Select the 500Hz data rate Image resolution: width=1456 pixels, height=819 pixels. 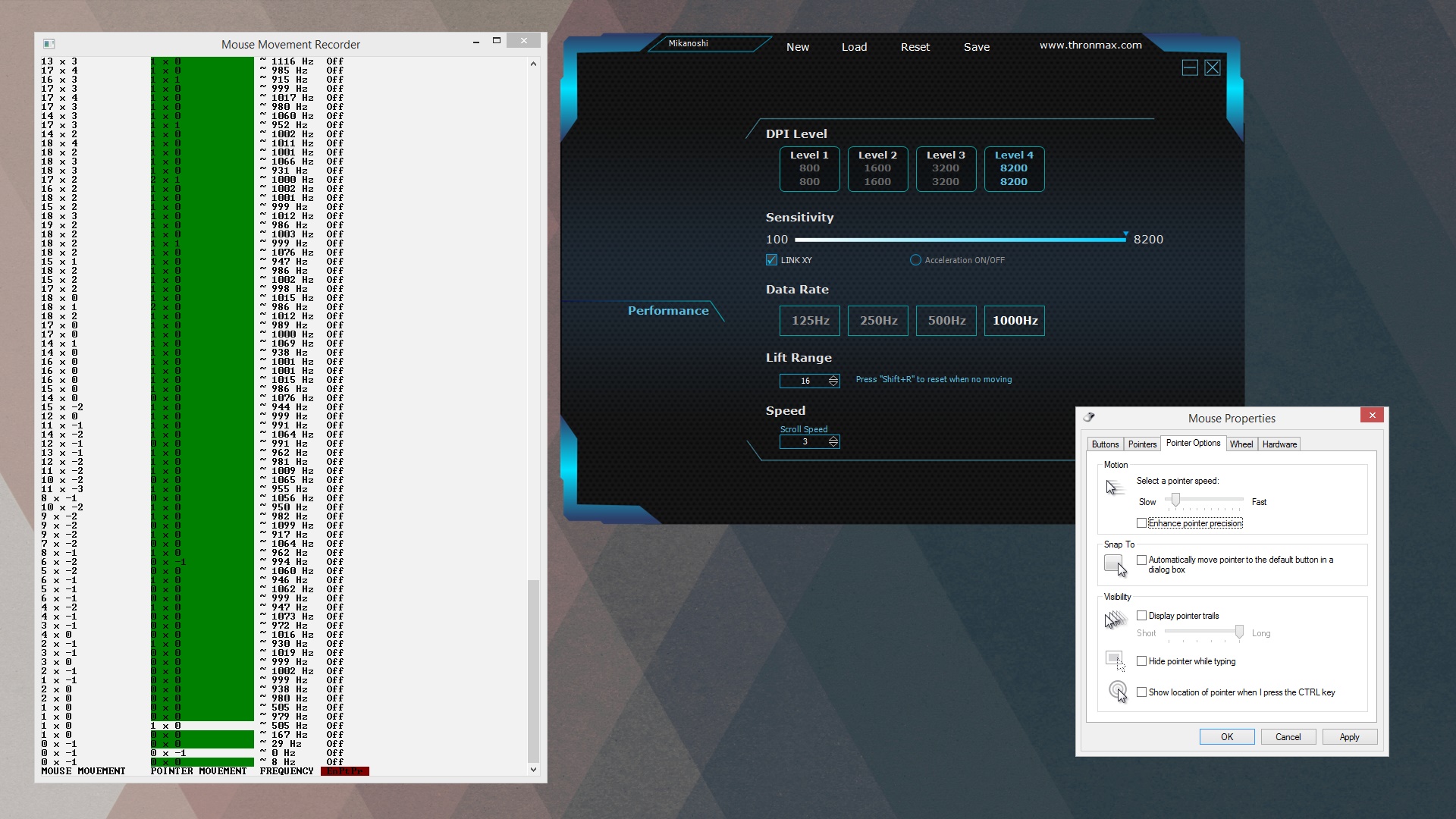[946, 321]
